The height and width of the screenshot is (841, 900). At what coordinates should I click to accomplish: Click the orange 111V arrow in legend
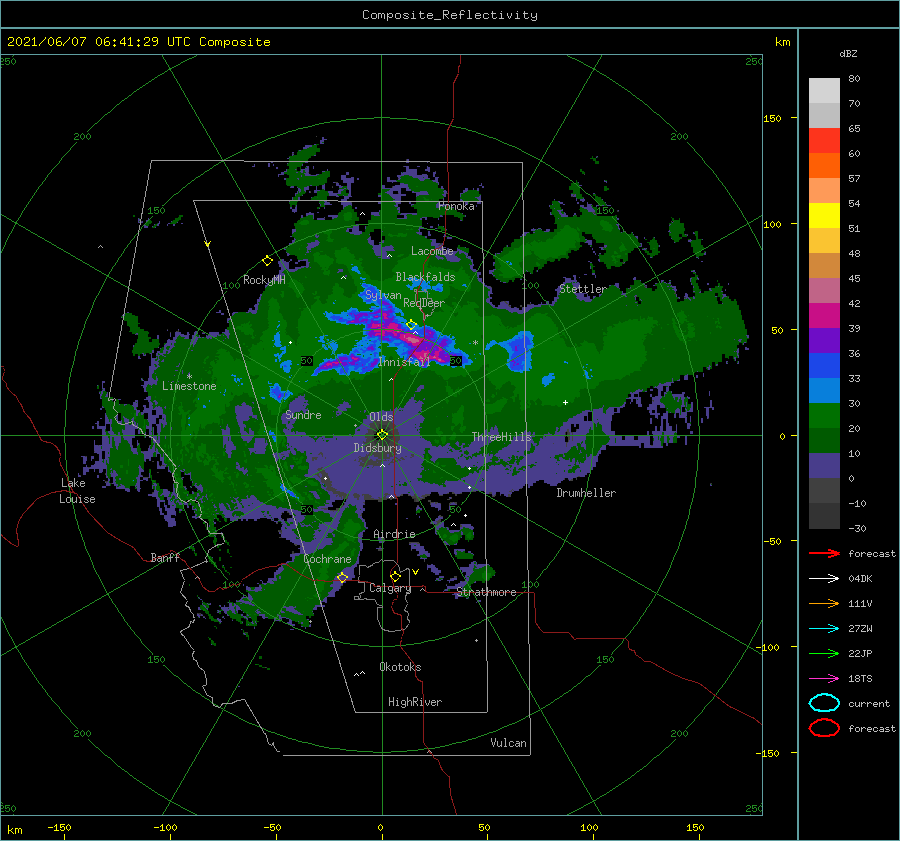(x=824, y=603)
